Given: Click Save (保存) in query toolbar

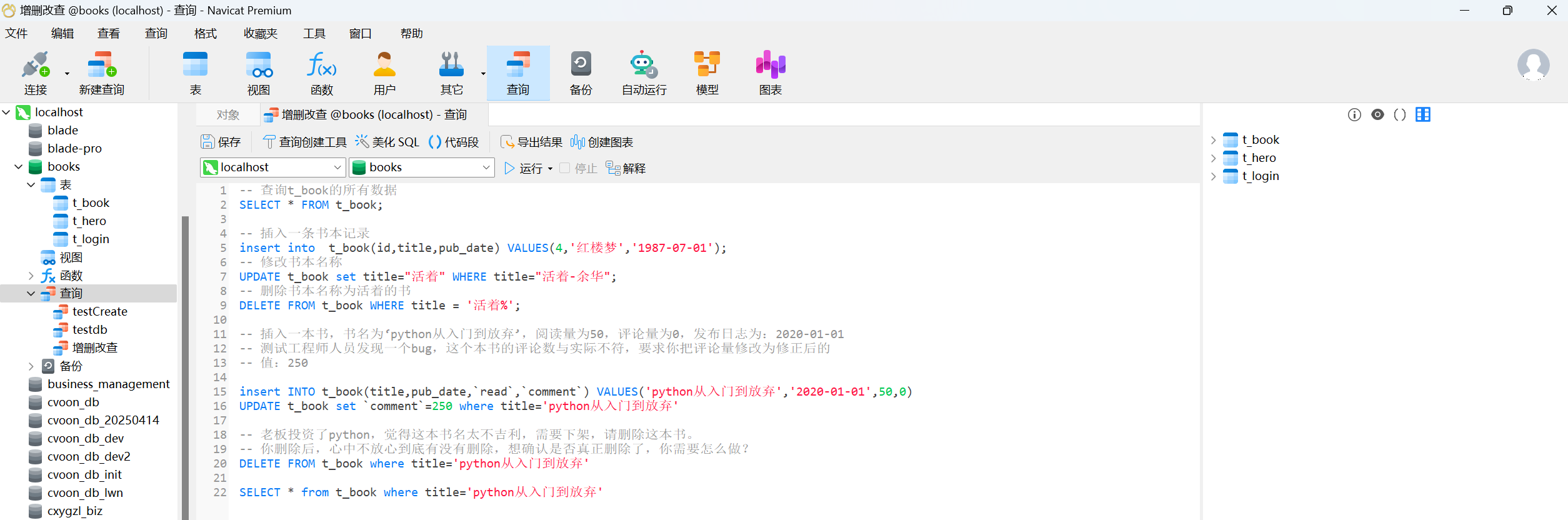Looking at the screenshot, I should [x=221, y=142].
